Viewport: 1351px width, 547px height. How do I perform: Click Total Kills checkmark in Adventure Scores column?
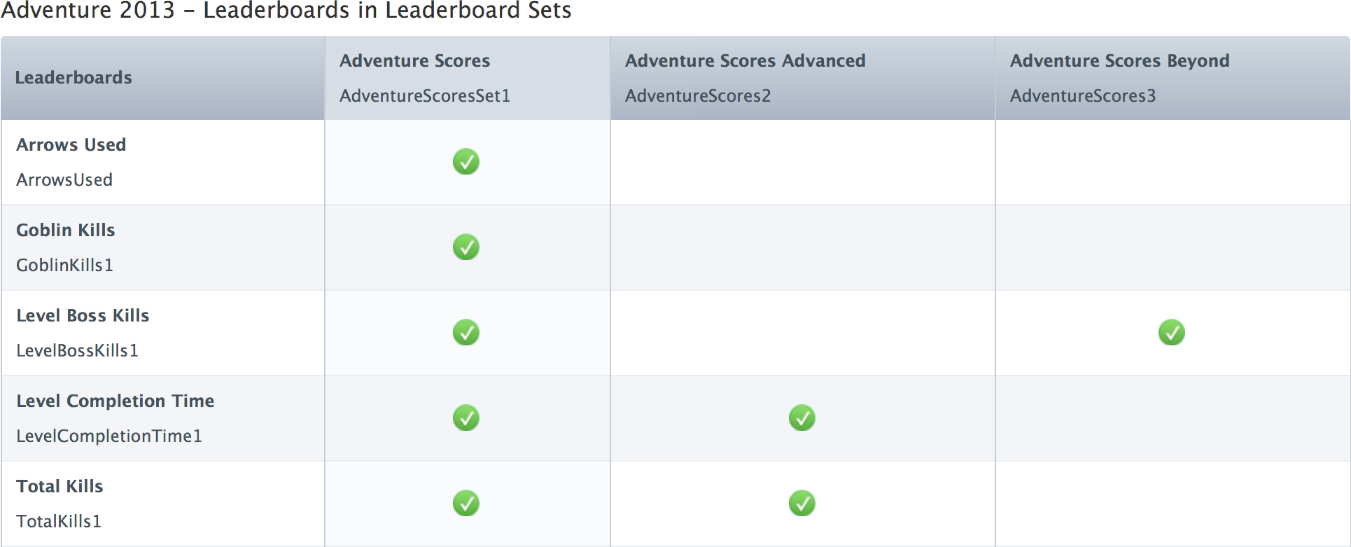click(466, 503)
